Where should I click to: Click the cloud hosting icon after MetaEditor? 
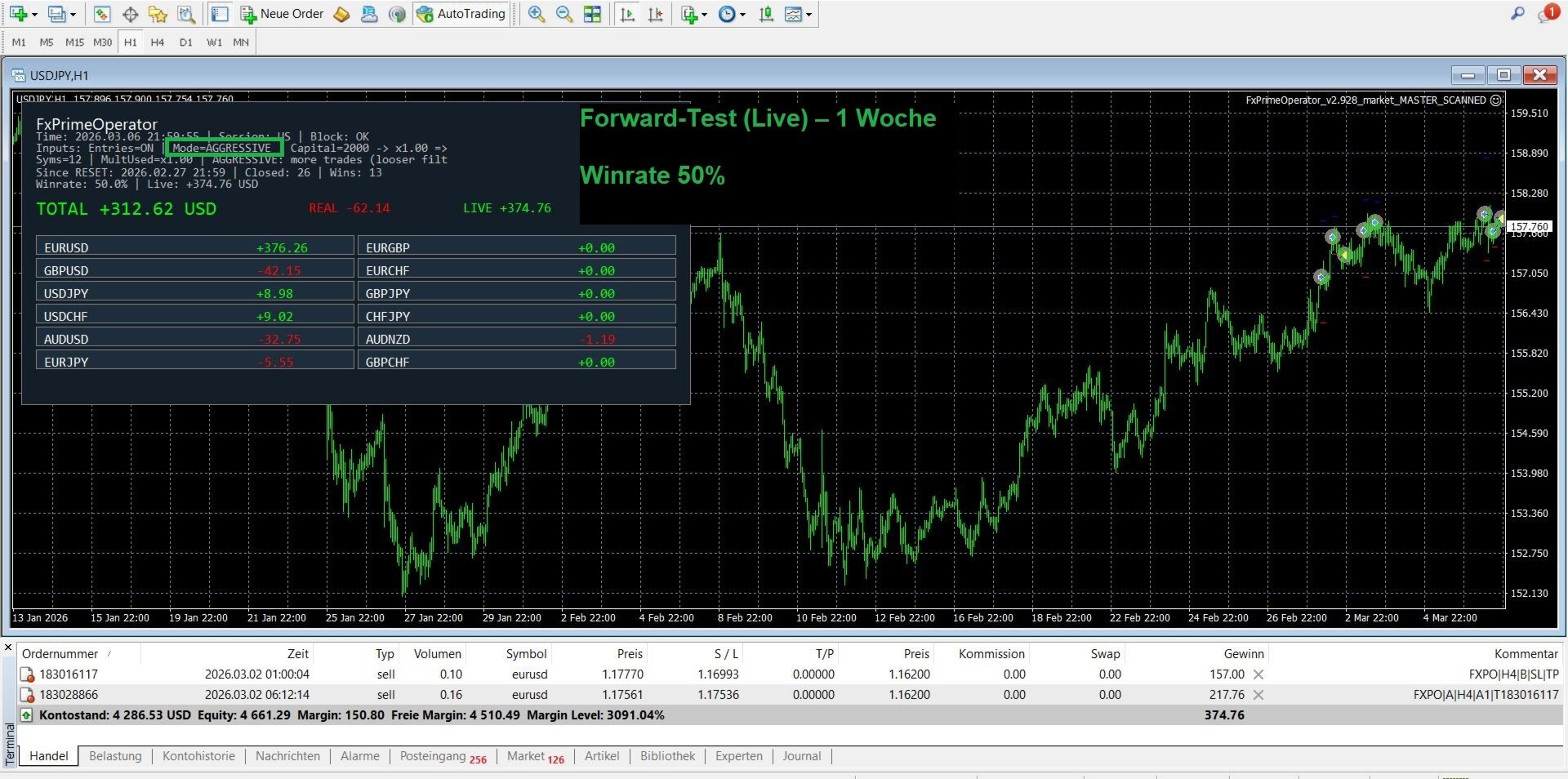[369, 14]
